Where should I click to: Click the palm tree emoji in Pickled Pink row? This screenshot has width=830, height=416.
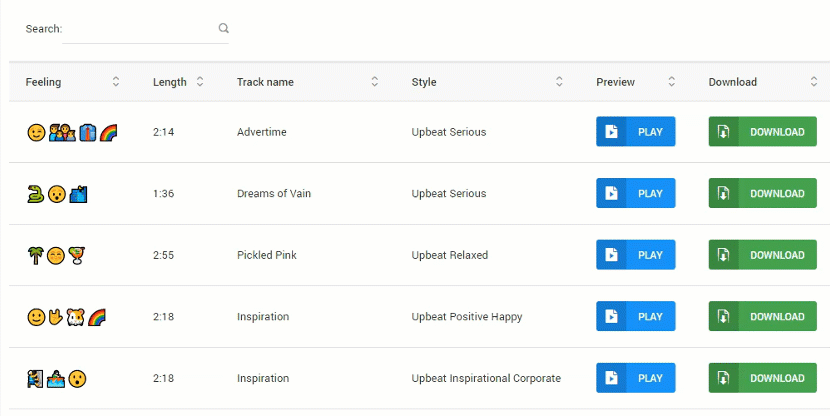33,255
